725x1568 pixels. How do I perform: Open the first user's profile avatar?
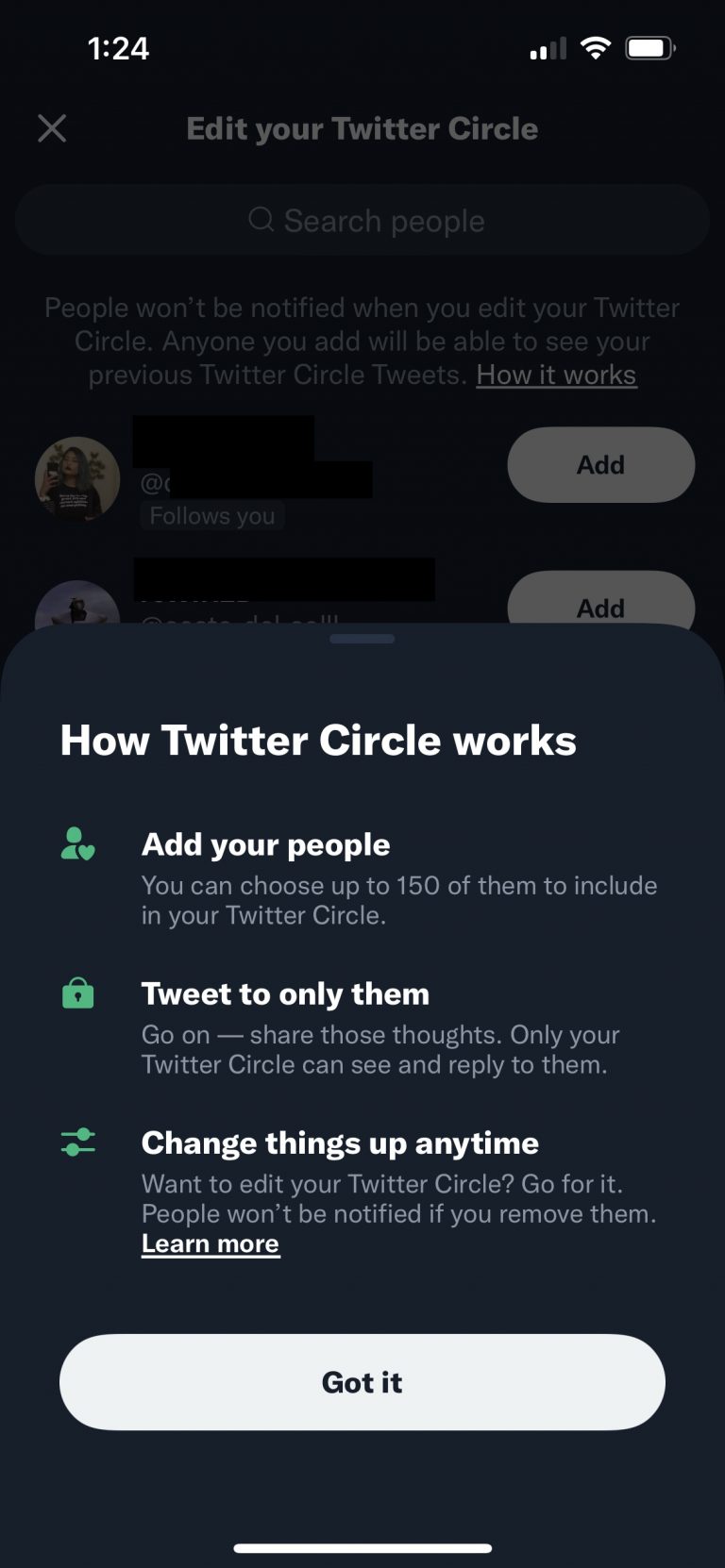click(76, 479)
